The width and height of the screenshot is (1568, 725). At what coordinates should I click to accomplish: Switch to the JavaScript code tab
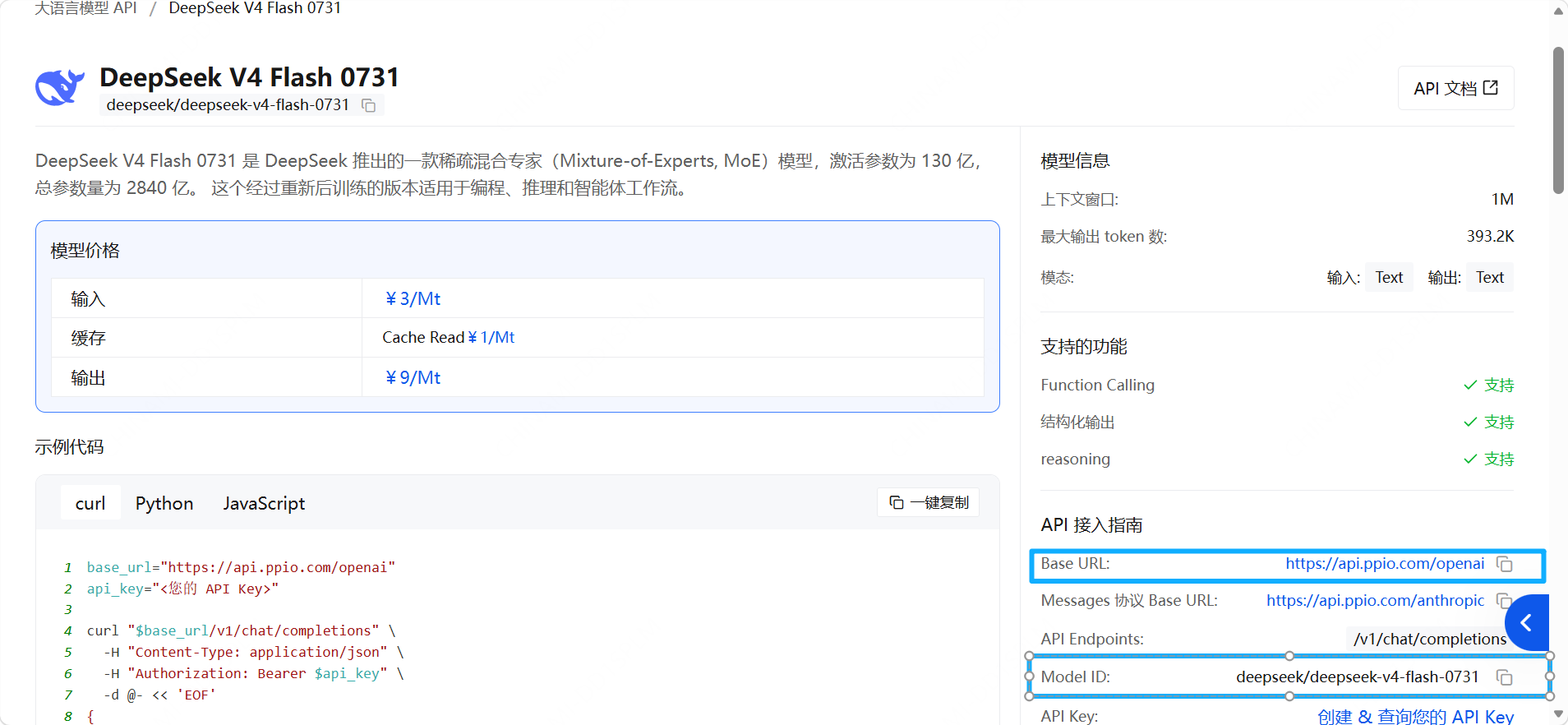(264, 503)
